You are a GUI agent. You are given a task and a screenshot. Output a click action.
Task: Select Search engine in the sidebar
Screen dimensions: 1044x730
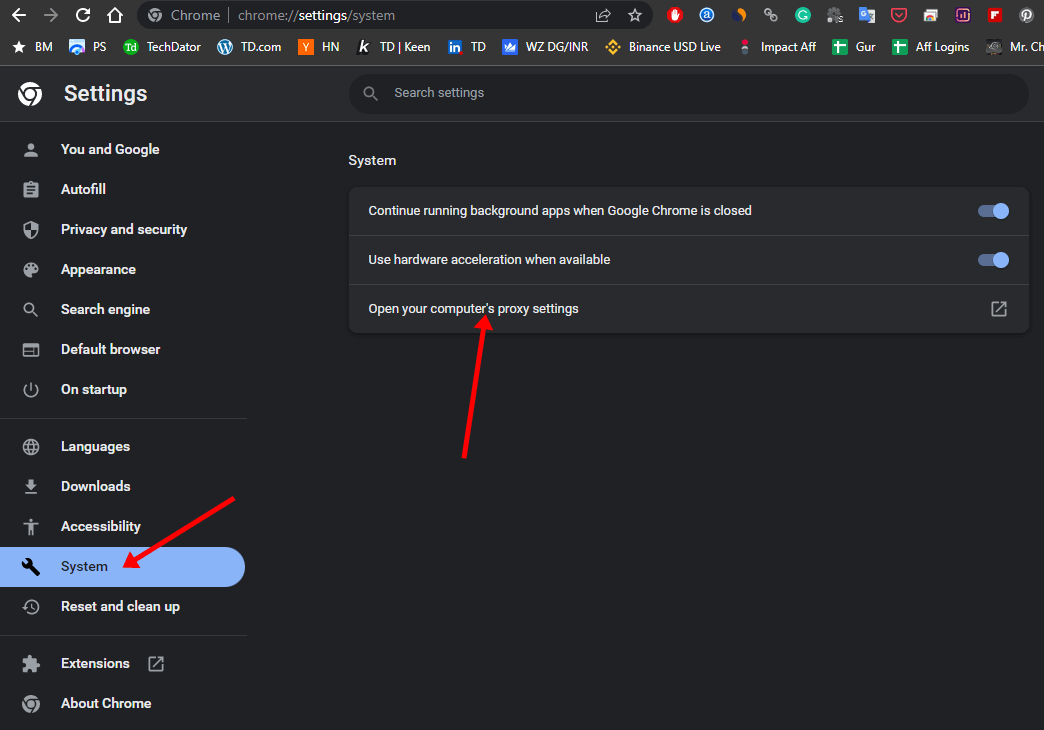pyautogui.click(x=123, y=309)
